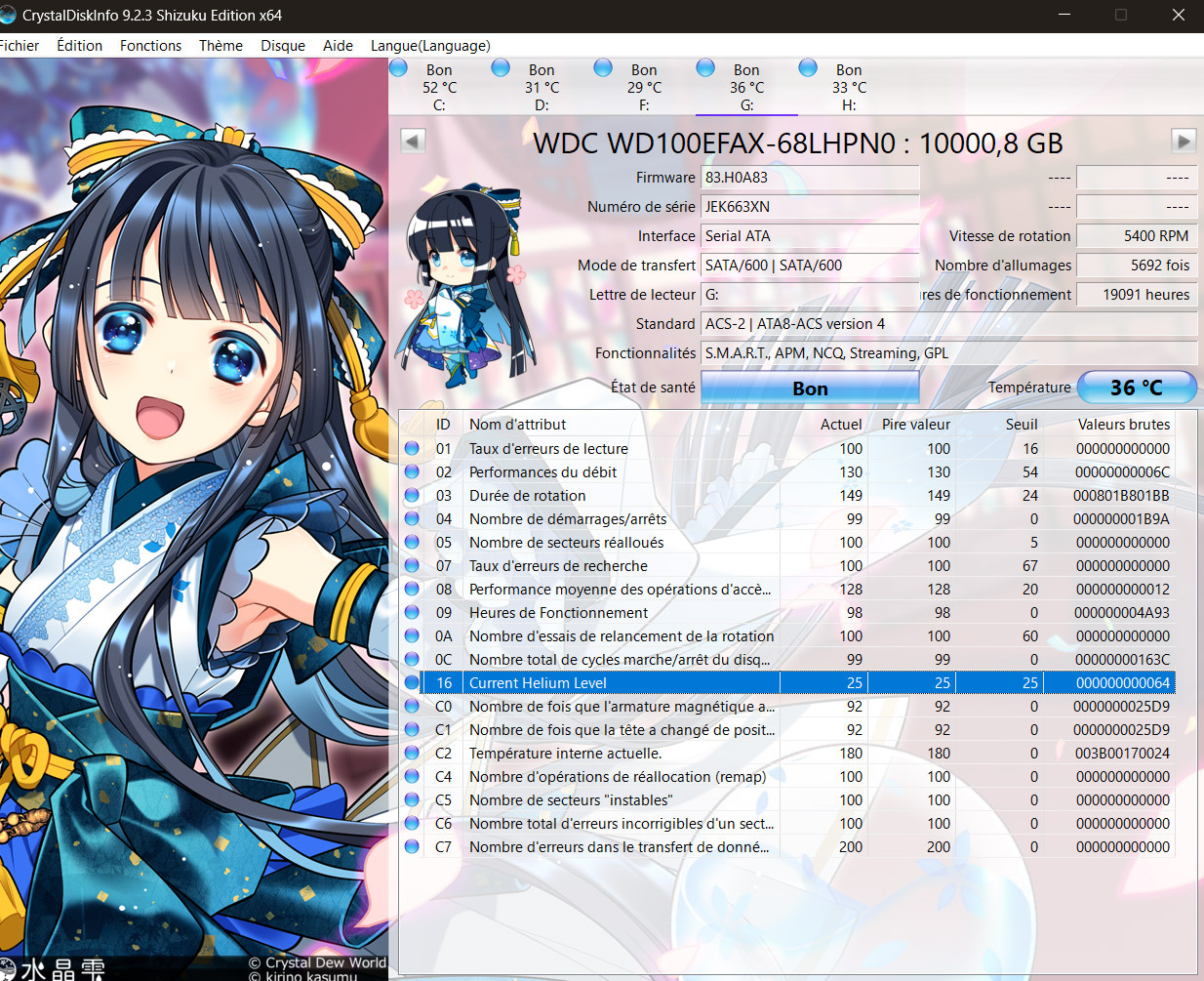Select drive G: status orb
This screenshot has width=1204, height=981.
tap(705, 67)
